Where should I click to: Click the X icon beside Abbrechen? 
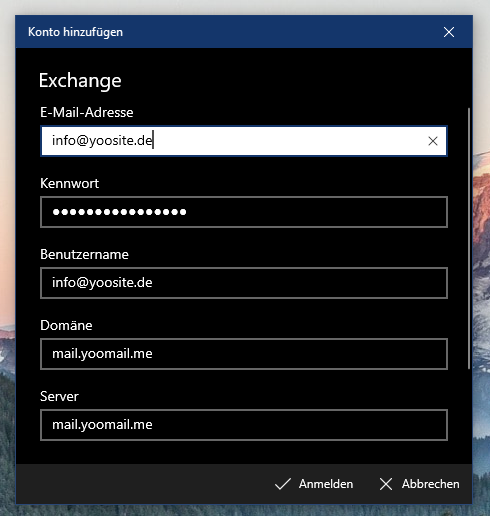386,484
